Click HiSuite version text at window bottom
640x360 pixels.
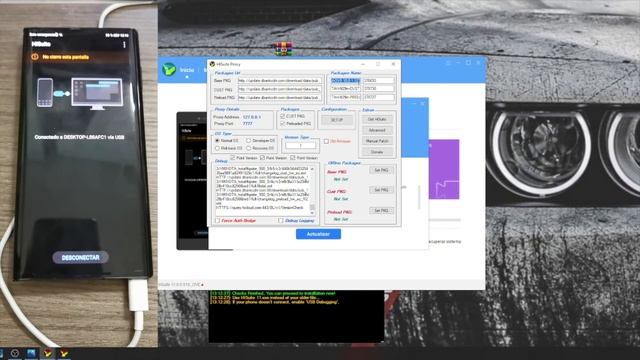click(180, 284)
